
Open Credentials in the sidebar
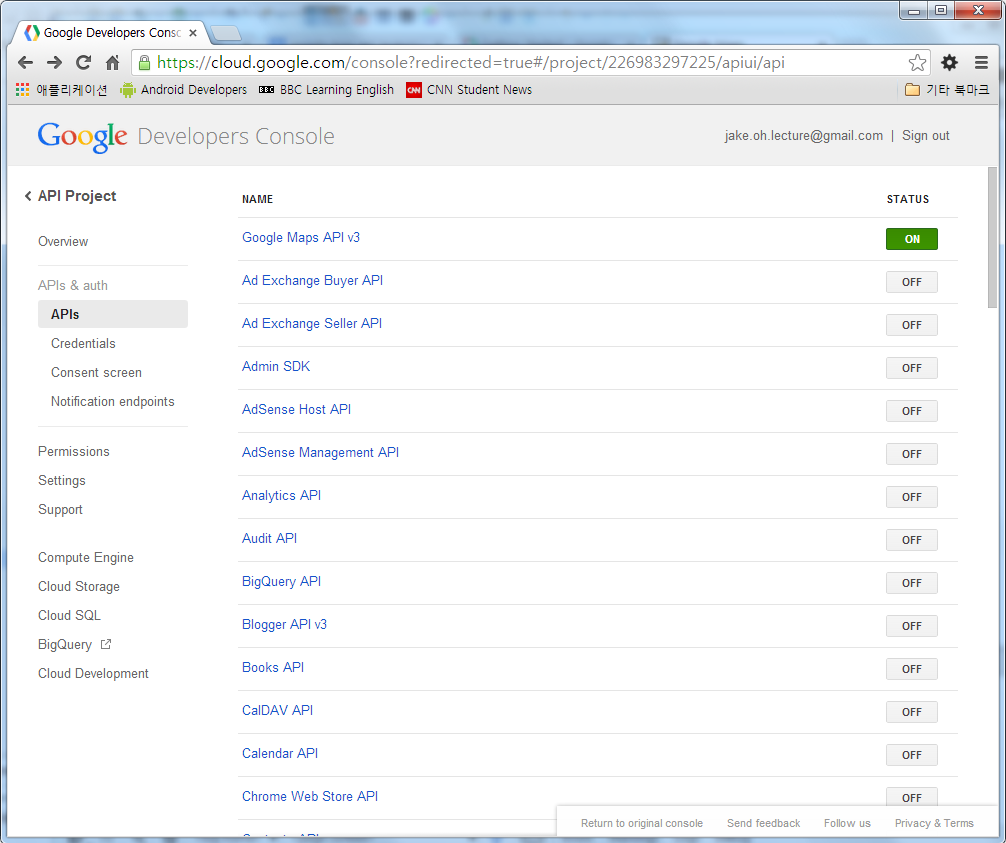click(x=83, y=343)
